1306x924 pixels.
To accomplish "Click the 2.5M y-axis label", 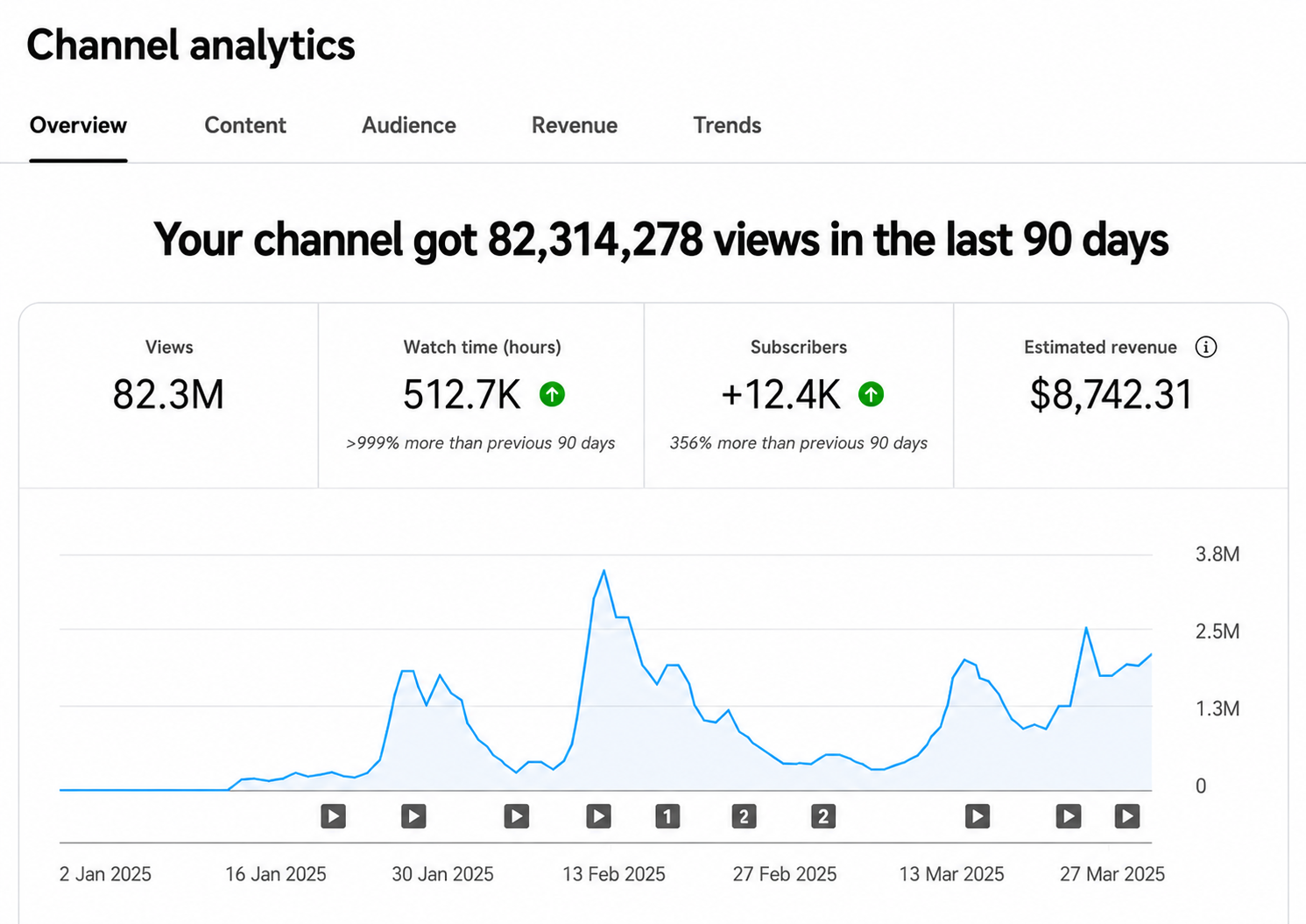I will 1218,631.
